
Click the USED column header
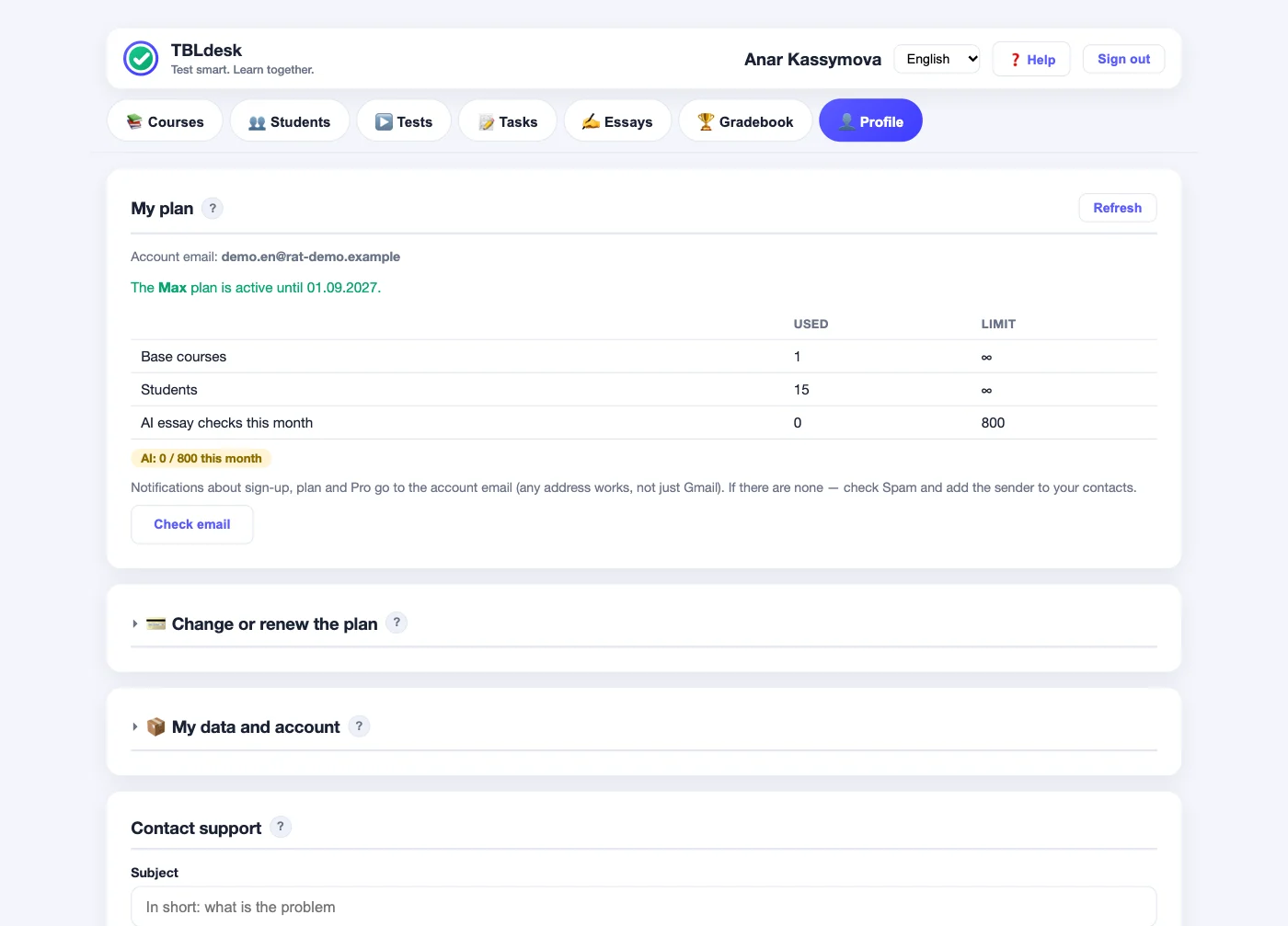(x=811, y=324)
